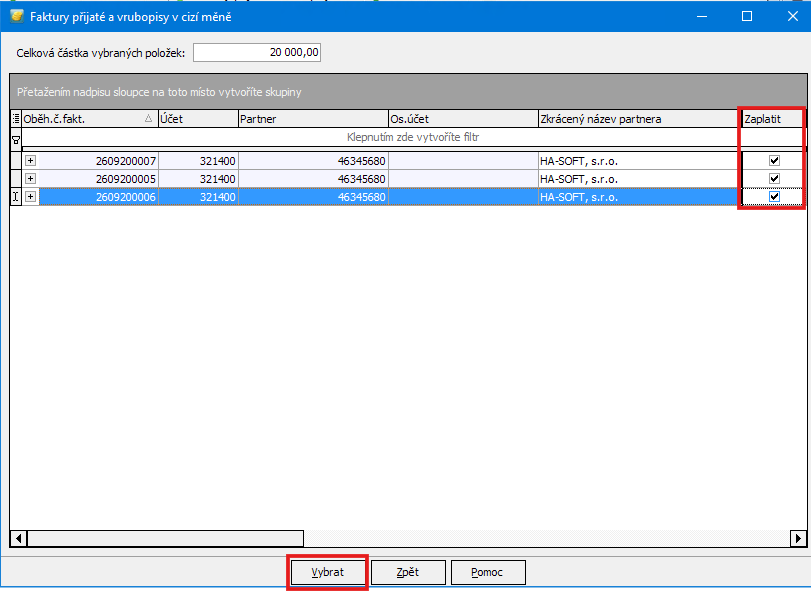The height and width of the screenshot is (591, 811).
Task: Click the filter funnel icon in filter row
Action: [16, 138]
